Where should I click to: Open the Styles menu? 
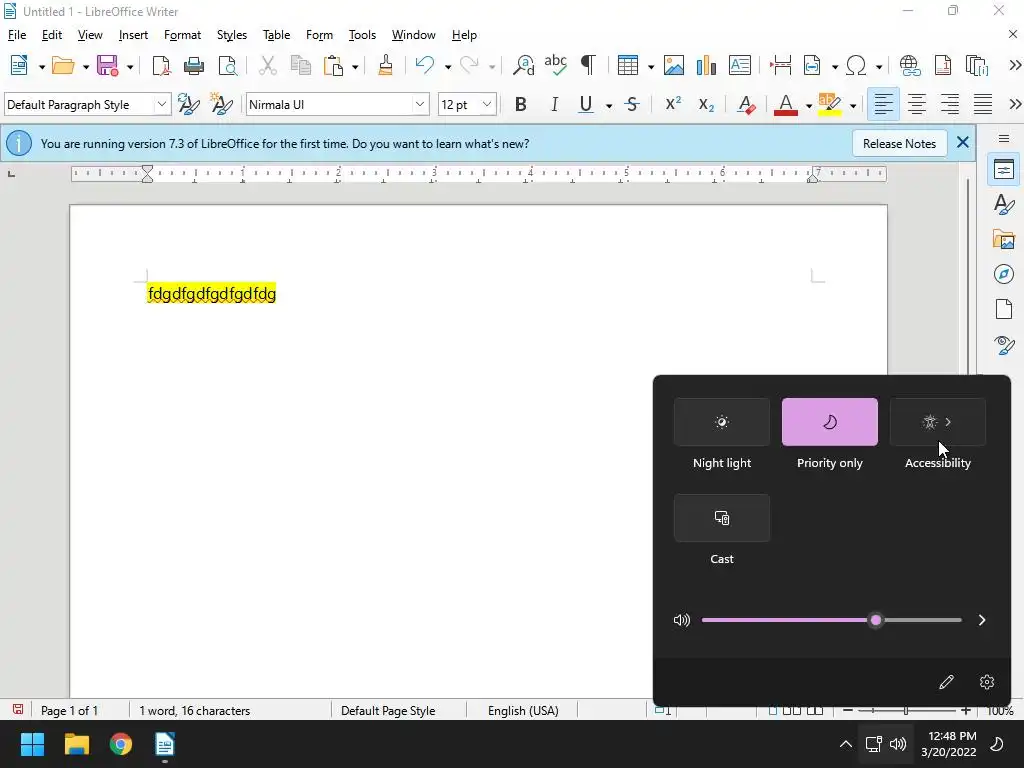pyautogui.click(x=232, y=35)
